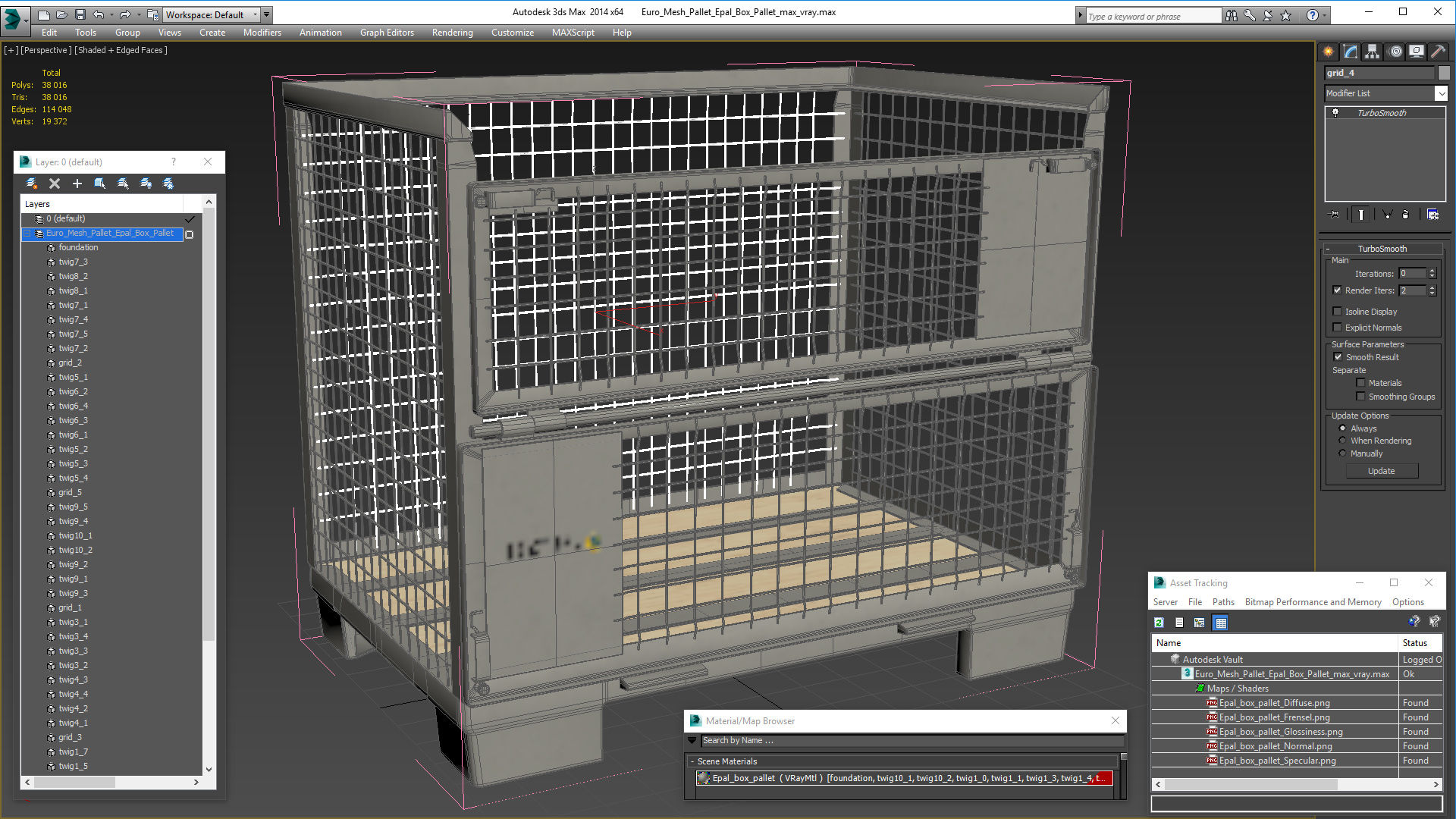The height and width of the screenshot is (819, 1456).
Task: Enable Separate by Smoothing Groups checkbox
Action: [1360, 397]
